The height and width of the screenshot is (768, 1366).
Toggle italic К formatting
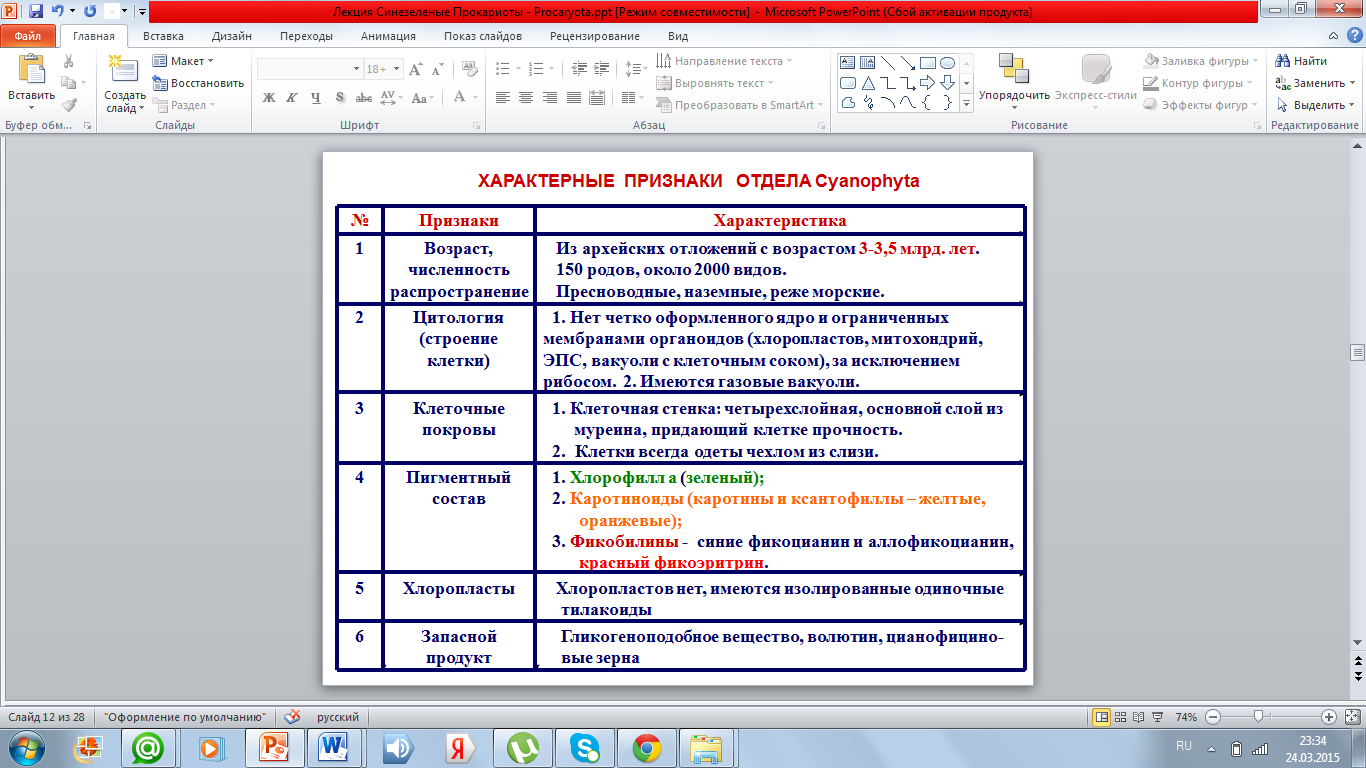pos(292,97)
